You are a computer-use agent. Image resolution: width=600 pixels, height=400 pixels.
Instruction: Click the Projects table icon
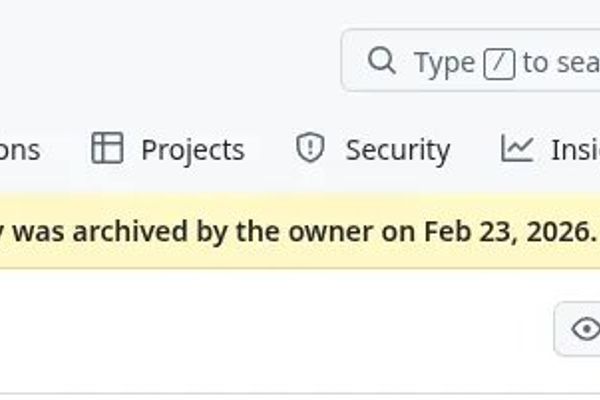[x=107, y=149]
